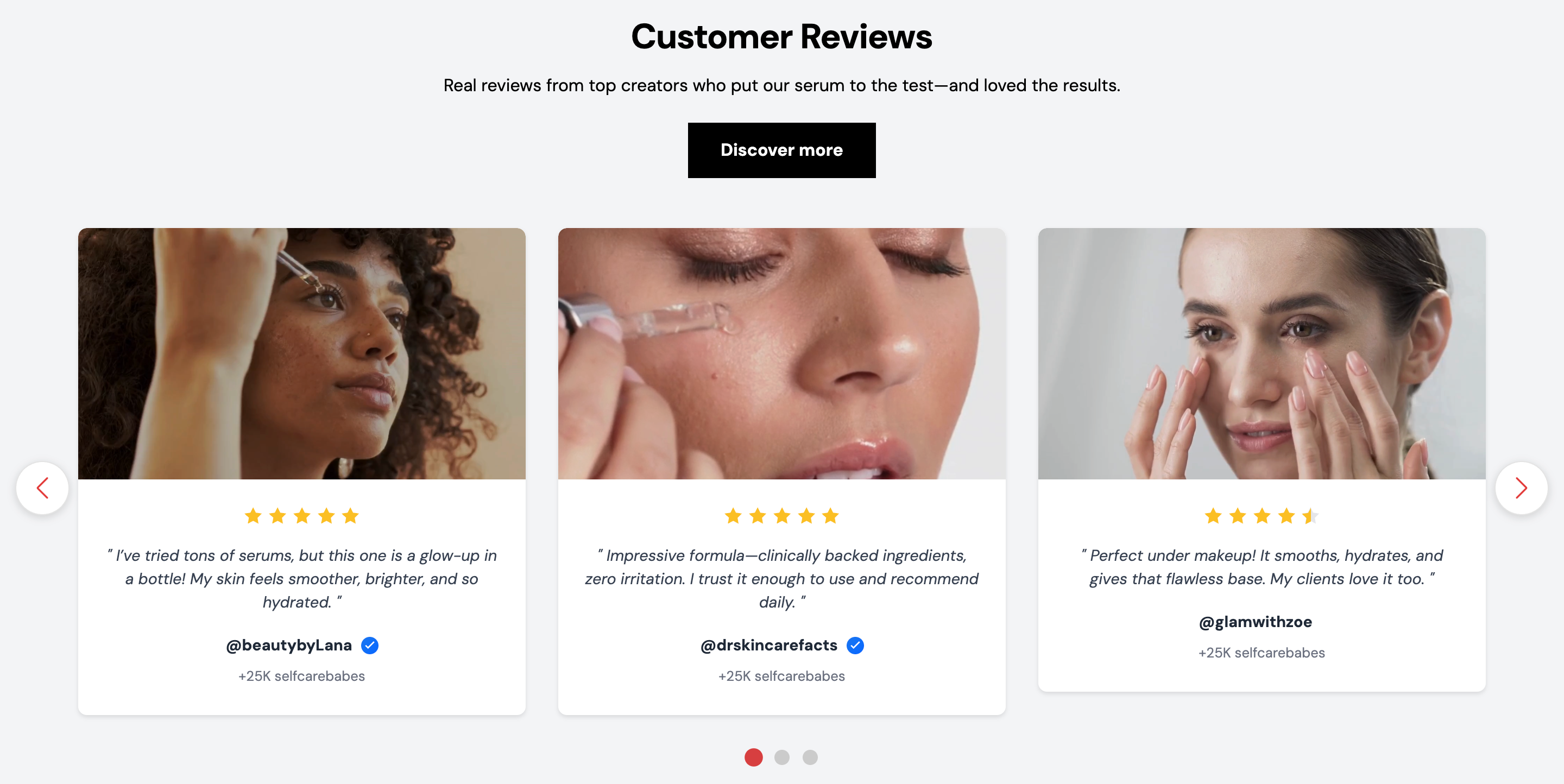The height and width of the screenshot is (784, 1564).
Task: Click the Discover more button
Action: [781, 150]
